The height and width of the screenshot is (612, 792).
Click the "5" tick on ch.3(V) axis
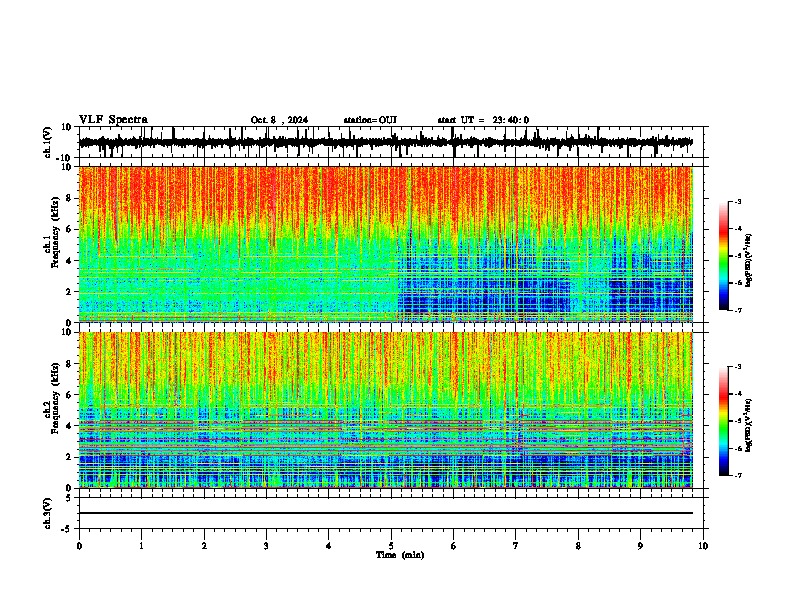[x=69, y=498]
